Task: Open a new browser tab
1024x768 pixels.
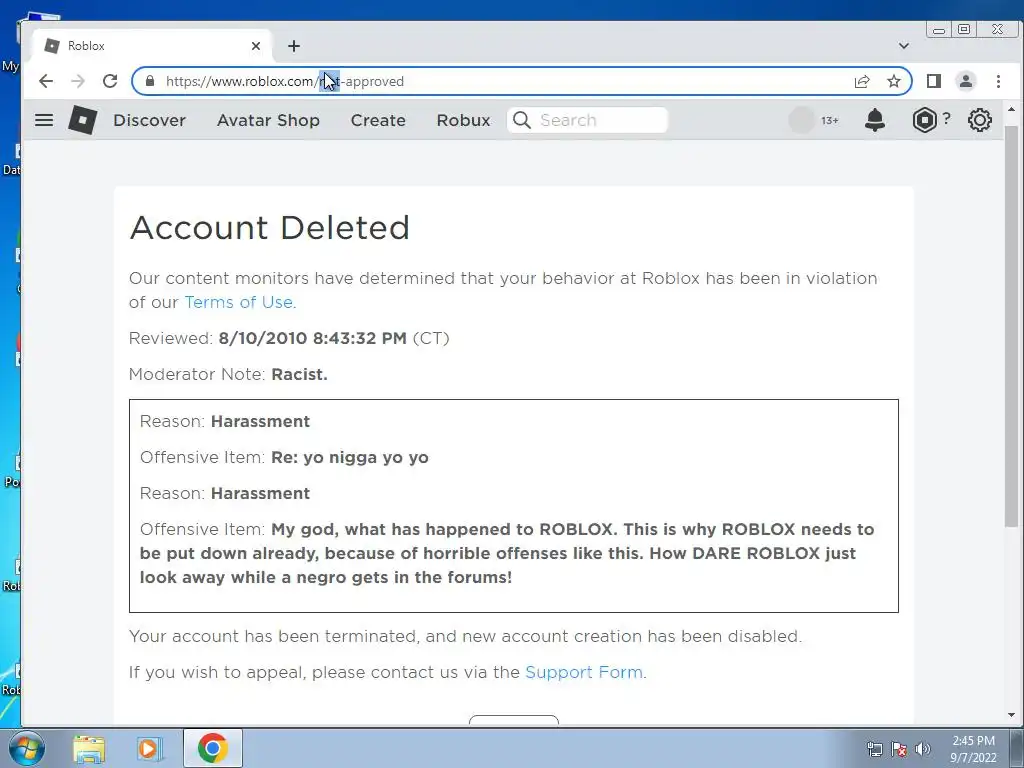Action: click(x=294, y=46)
